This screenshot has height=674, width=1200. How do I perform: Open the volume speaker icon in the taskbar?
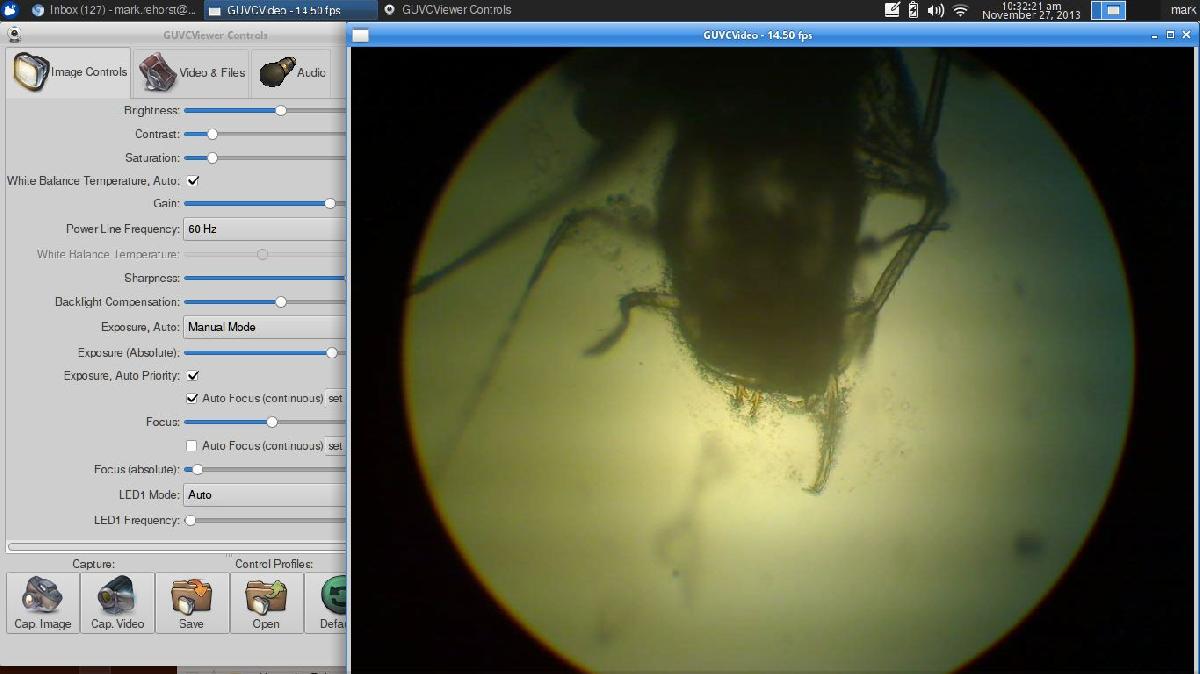(x=938, y=11)
